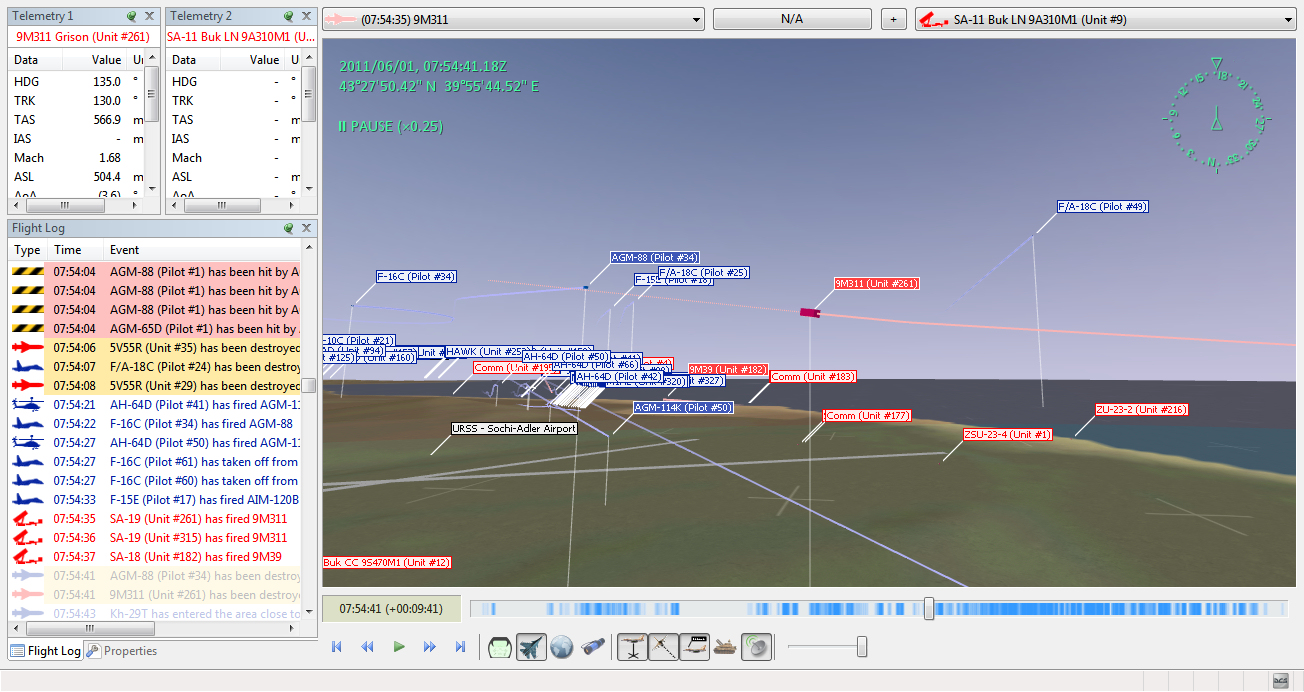Screen dimensions: 1304x692
Task: Click the fast-forward playback button
Action: pos(430,647)
